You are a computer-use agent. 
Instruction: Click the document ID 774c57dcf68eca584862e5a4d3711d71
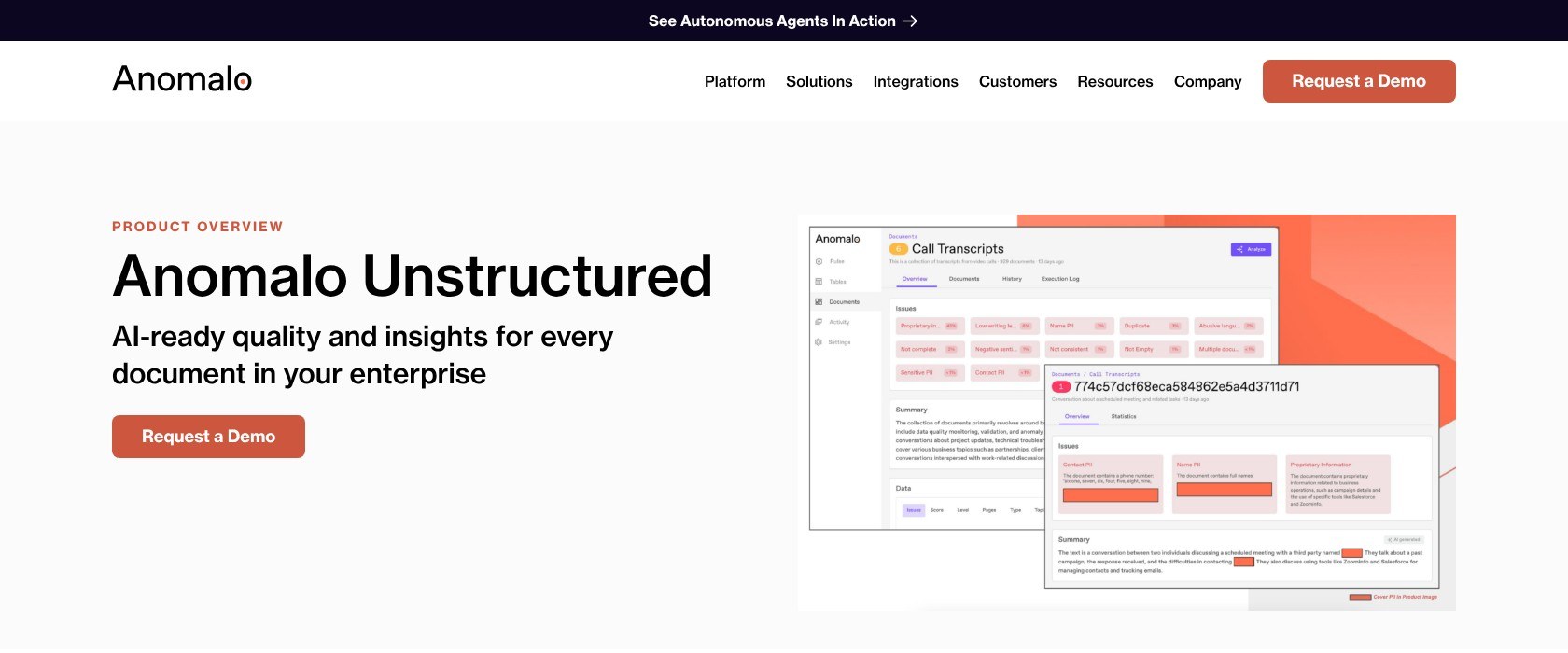coord(1186,386)
